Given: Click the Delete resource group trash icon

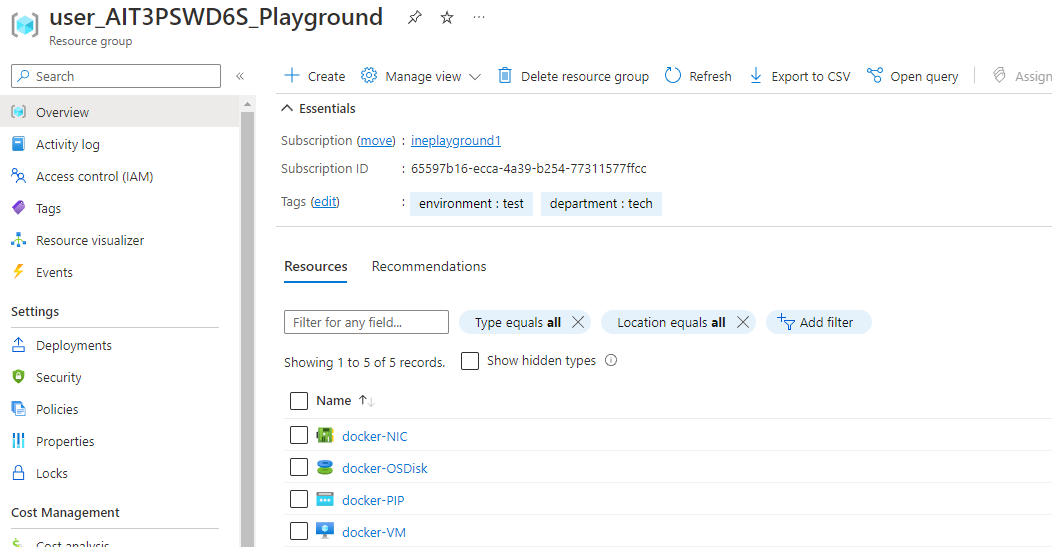Looking at the screenshot, I should (505, 76).
